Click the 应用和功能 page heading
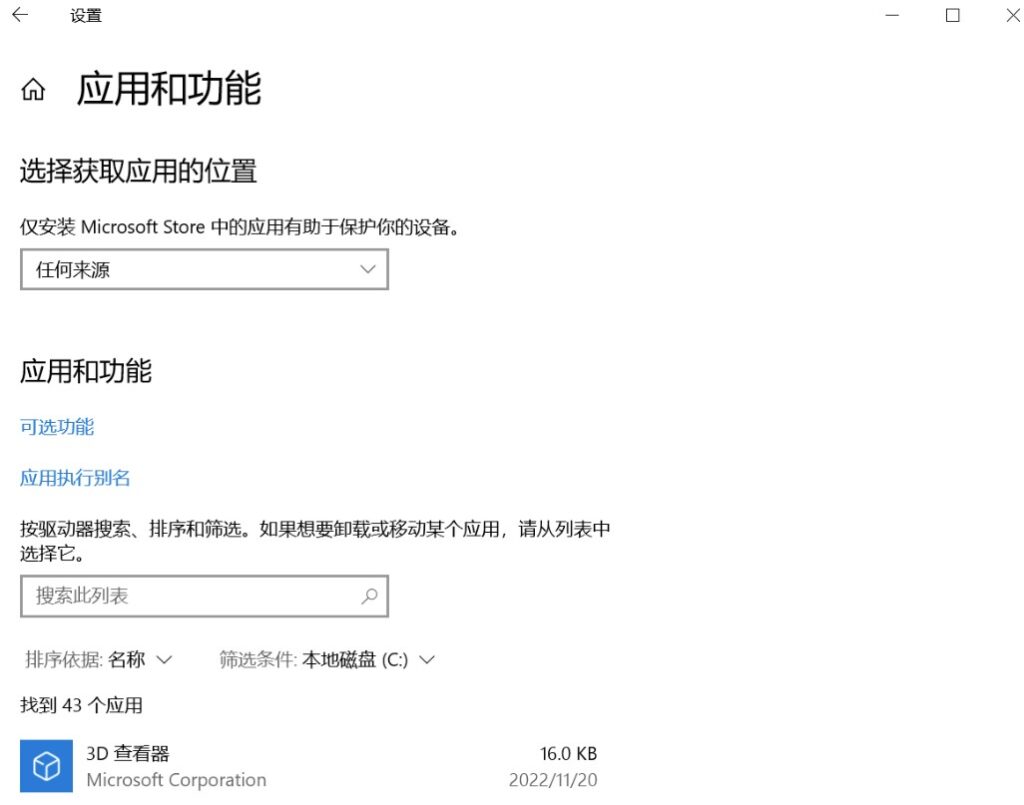 170,89
